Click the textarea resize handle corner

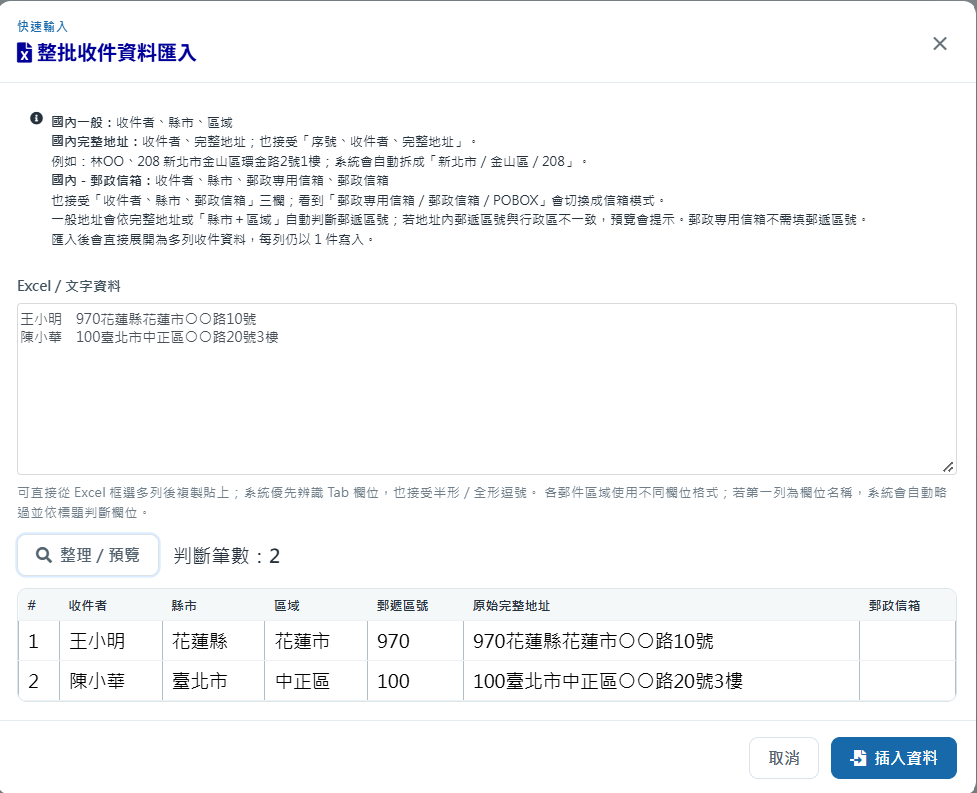coord(948,467)
